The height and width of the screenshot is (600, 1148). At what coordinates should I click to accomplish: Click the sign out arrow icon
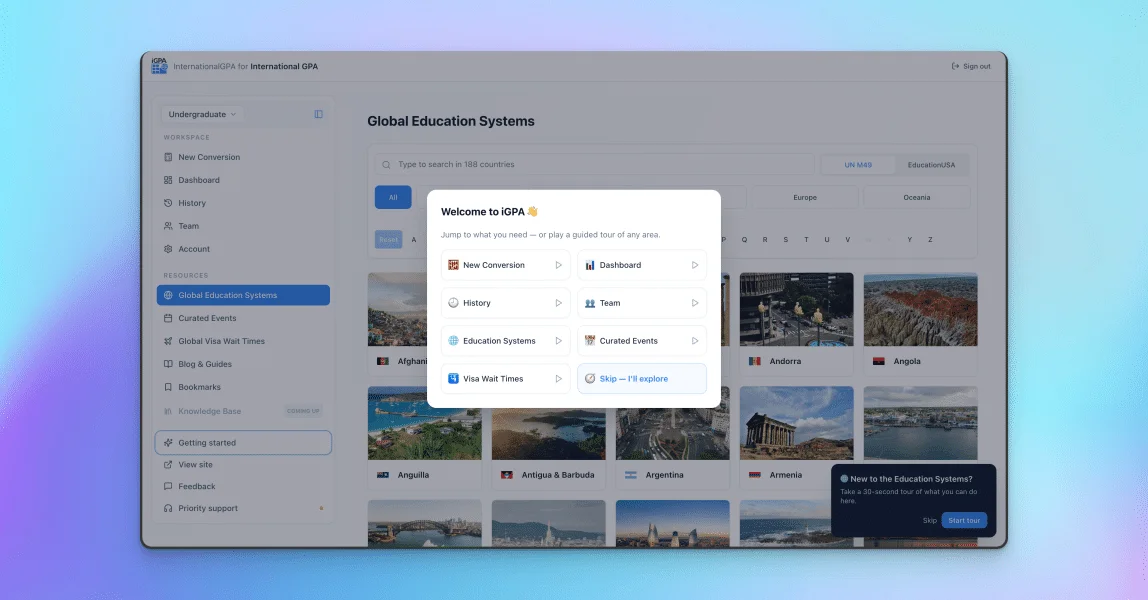[955, 66]
